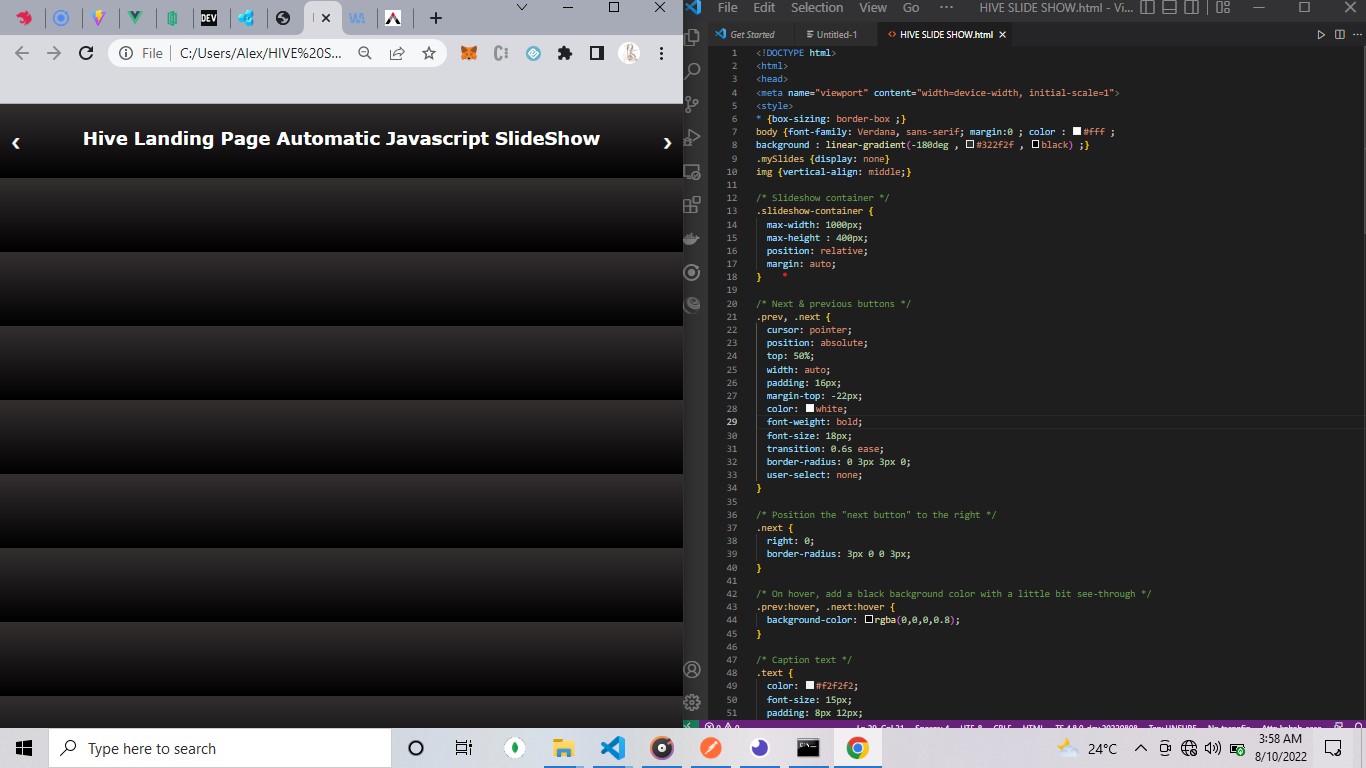Viewport: 1366px width, 768px height.
Task: Open Manage gear in VS Code
Action: [692, 702]
